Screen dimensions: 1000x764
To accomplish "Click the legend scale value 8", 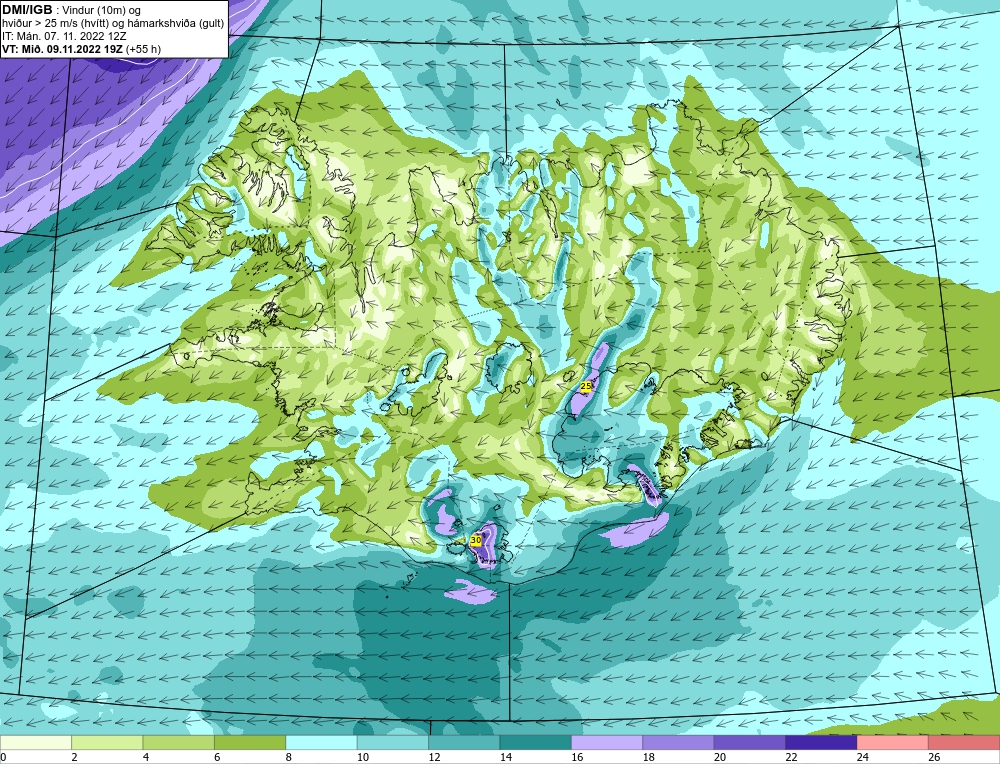I will (x=289, y=757).
